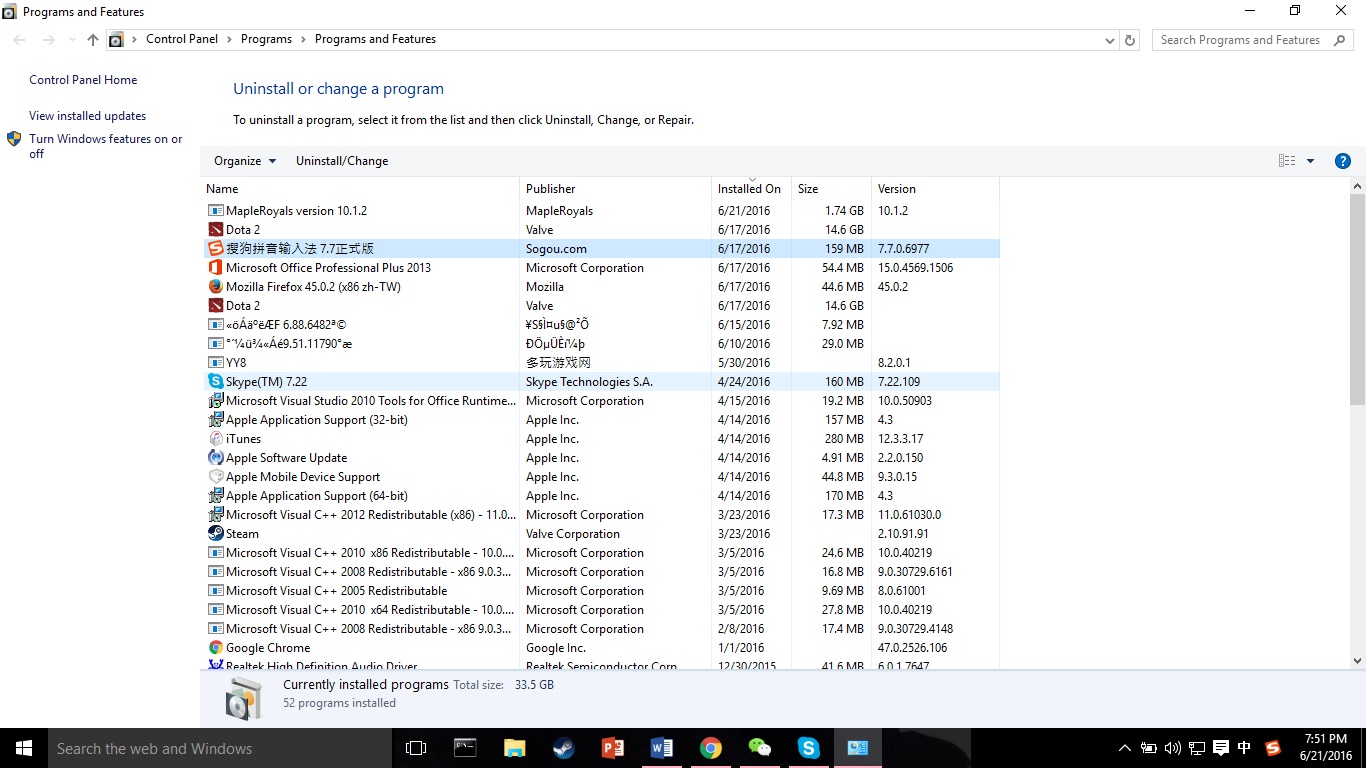Click the Visual Studio 2010 Tools icon
This screenshot has height=768, width=1366.
[x=215, y=401]
